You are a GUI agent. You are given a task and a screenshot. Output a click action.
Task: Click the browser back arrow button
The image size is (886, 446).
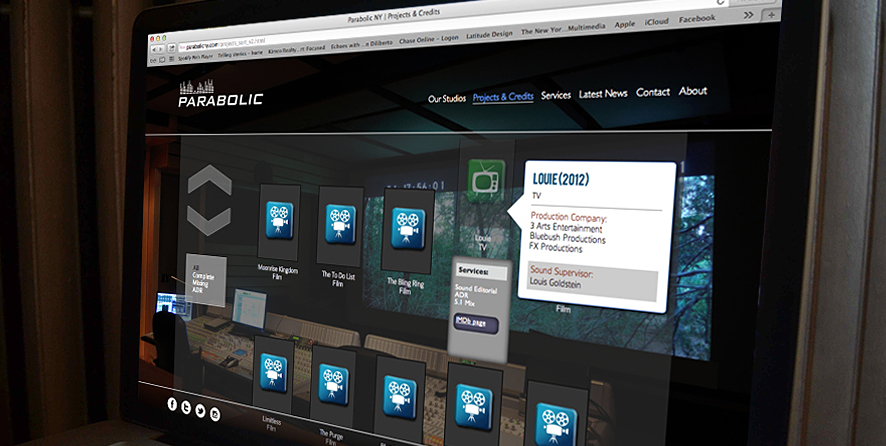[154, 50]
